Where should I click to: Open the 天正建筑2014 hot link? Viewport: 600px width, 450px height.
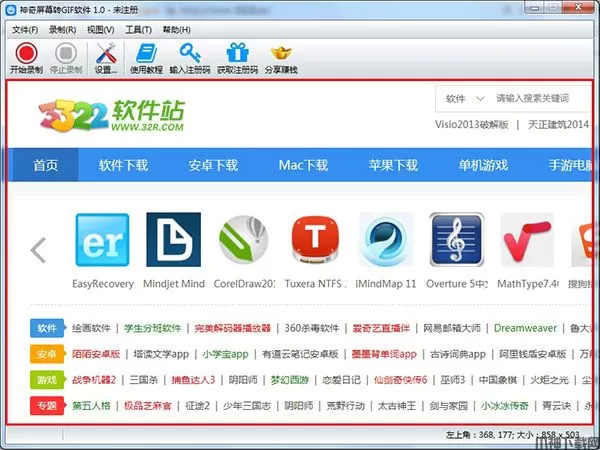pos(558,124)
